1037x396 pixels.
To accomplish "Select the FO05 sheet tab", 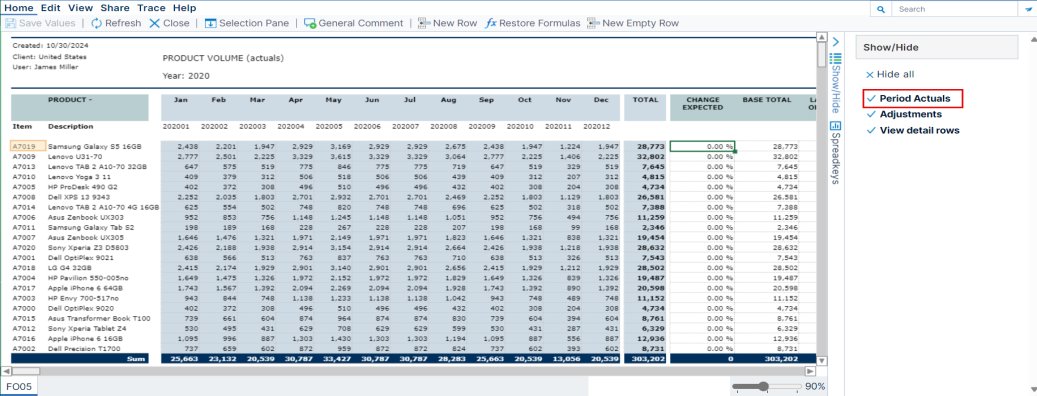I will tap(19, 386).
